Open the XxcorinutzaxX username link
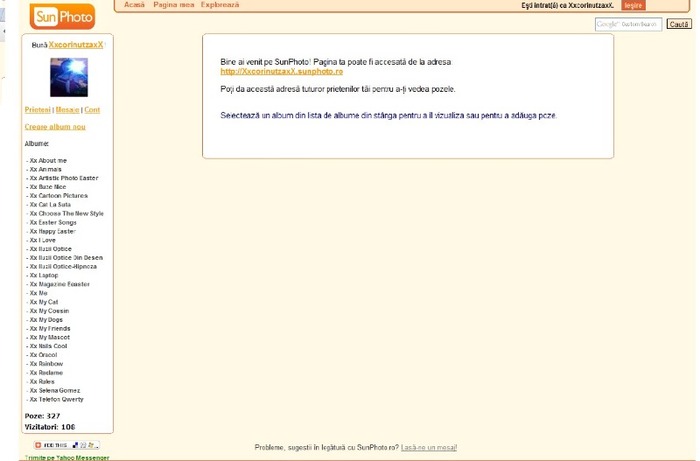 point(76,45)
